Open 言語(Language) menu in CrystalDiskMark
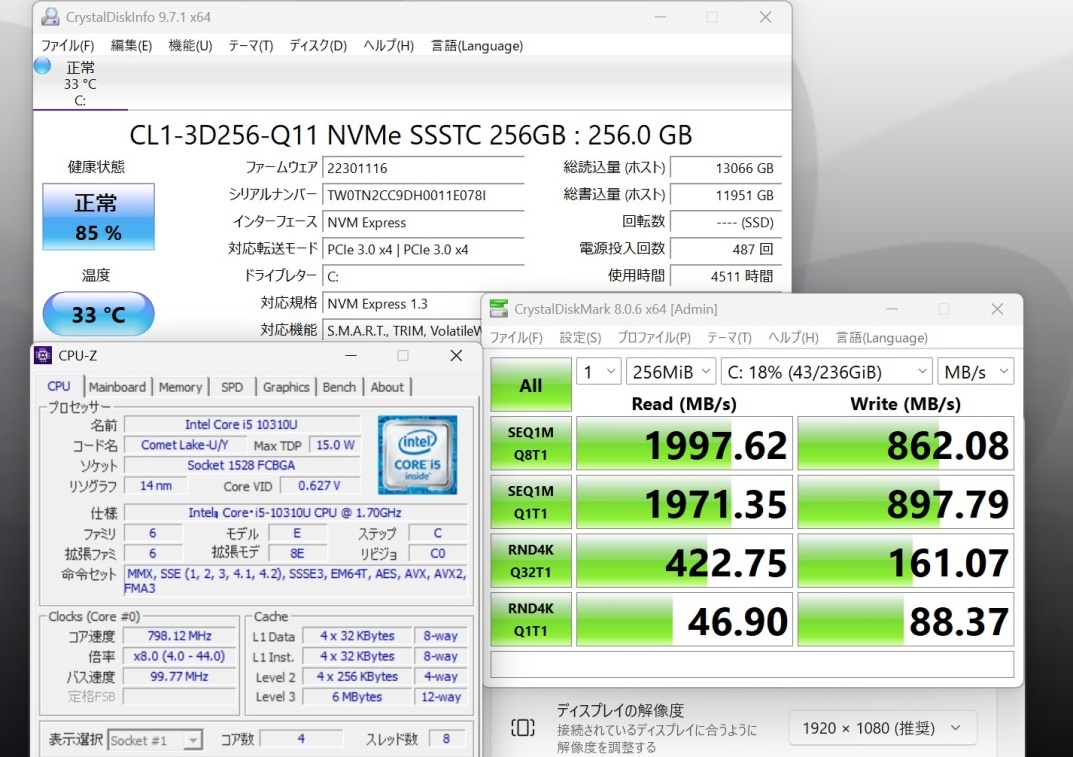The height and width of the screenshot is (757, 1073). pos(882,337)
